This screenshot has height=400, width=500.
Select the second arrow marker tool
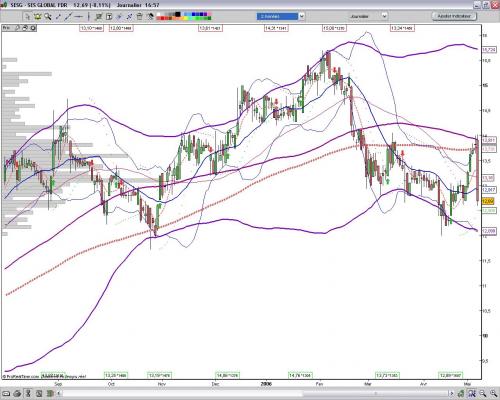click(x=129, y=16)
